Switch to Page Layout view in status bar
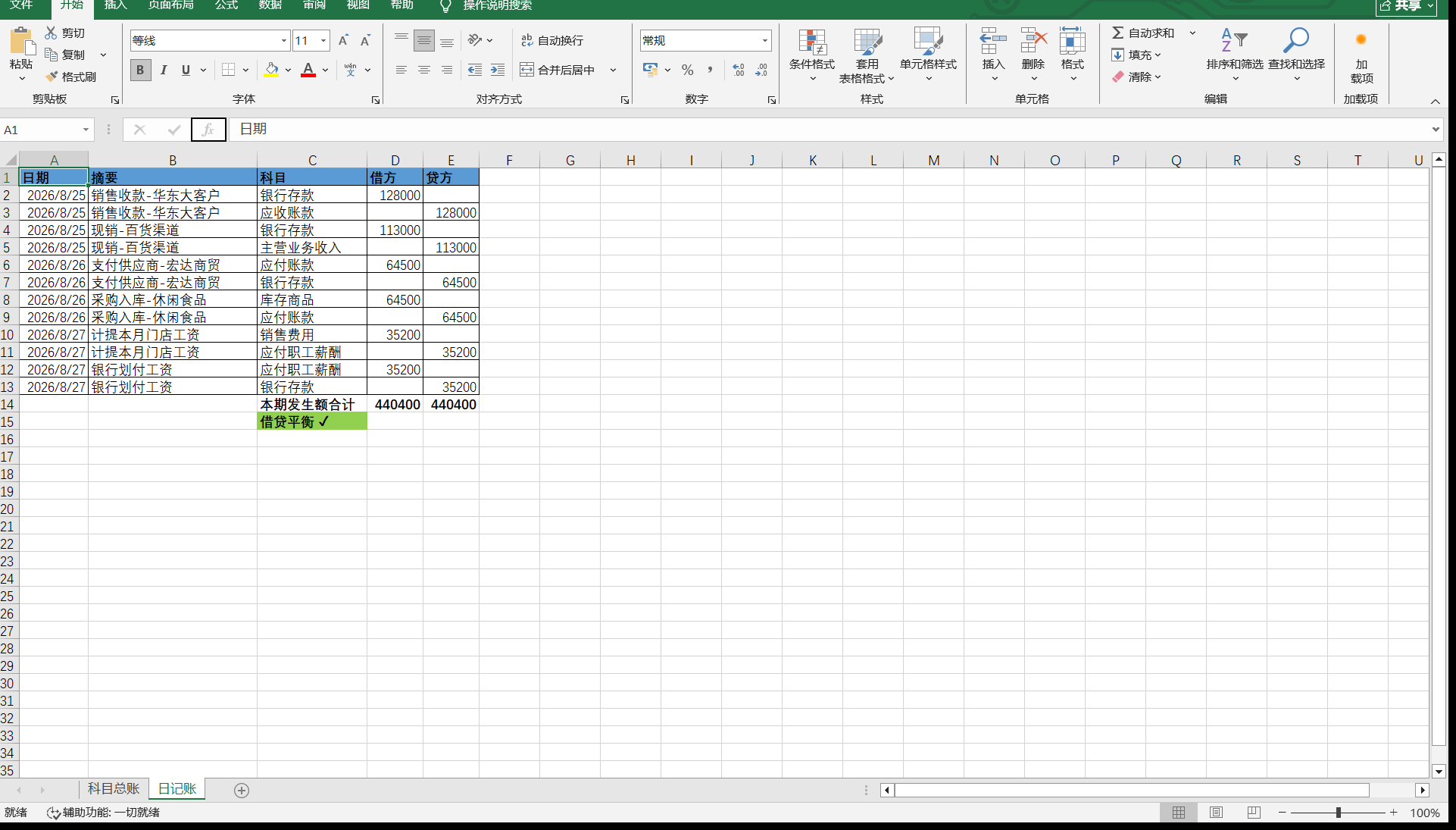The height and width of the screenshot is (830, 1456). pyautogui.click(x=1216, y=813)
